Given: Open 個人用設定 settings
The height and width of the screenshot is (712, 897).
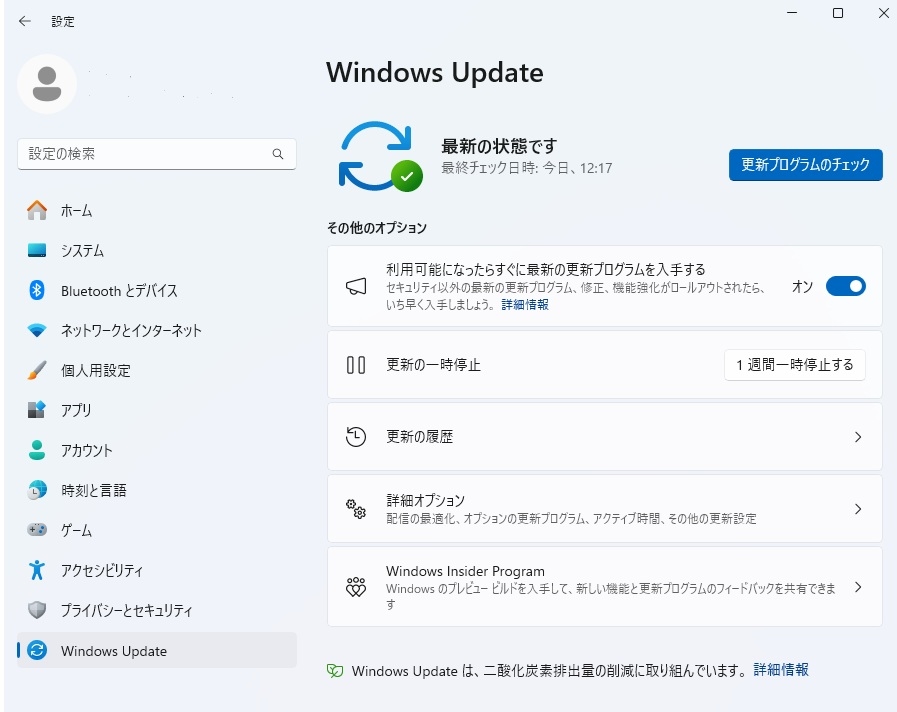Looking at the screenshot, I should [x=157, y=371].
